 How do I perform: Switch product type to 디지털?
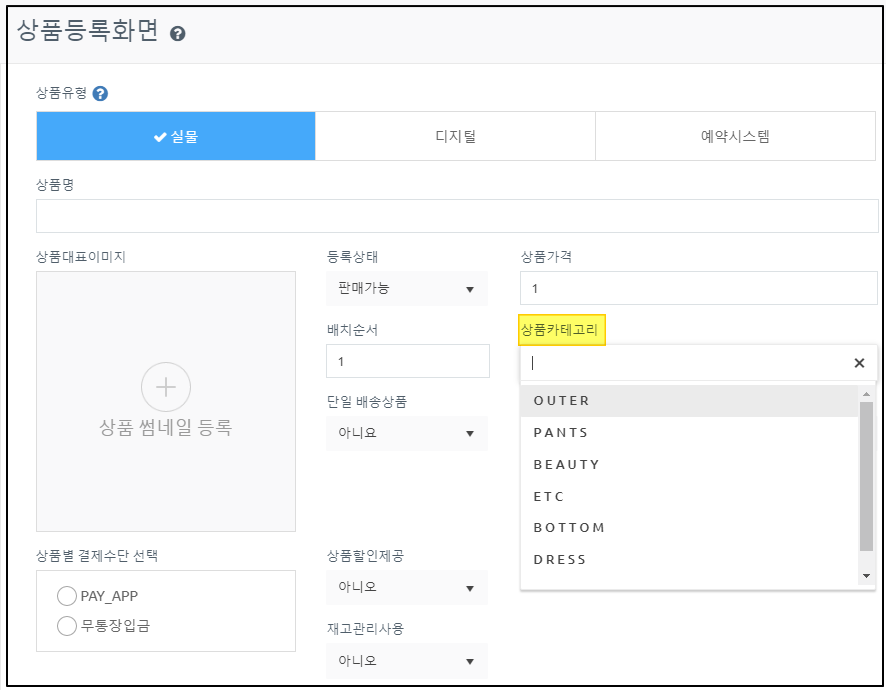click(x=455, y=136)
